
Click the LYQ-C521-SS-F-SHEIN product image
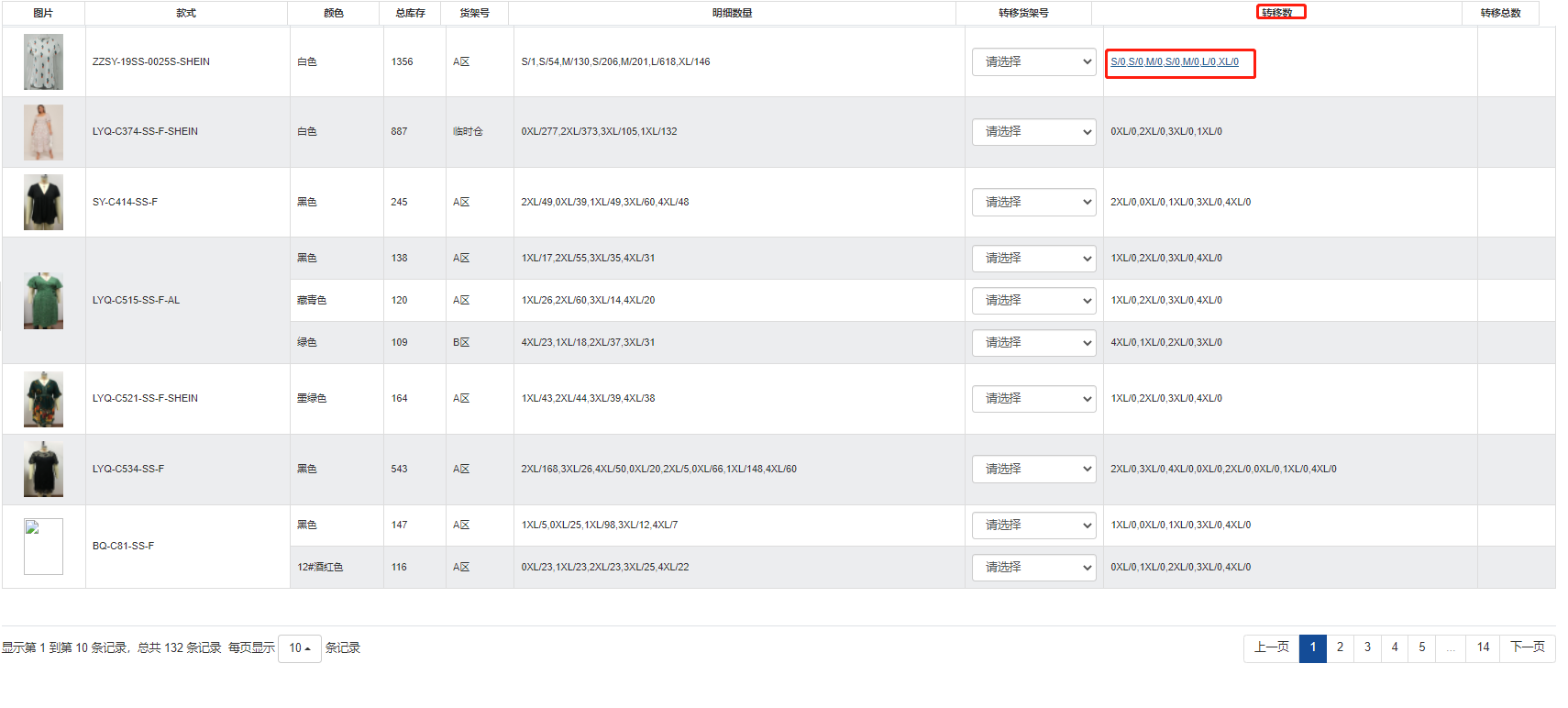(x=43, y=399)
